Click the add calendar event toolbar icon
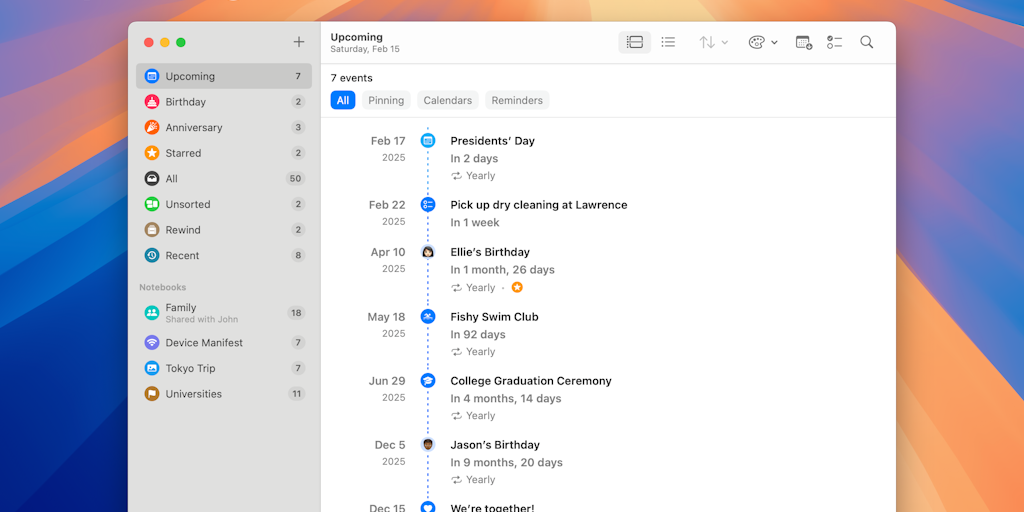Viewport: 1024px width, 512px height. click(x=804, y=42)
